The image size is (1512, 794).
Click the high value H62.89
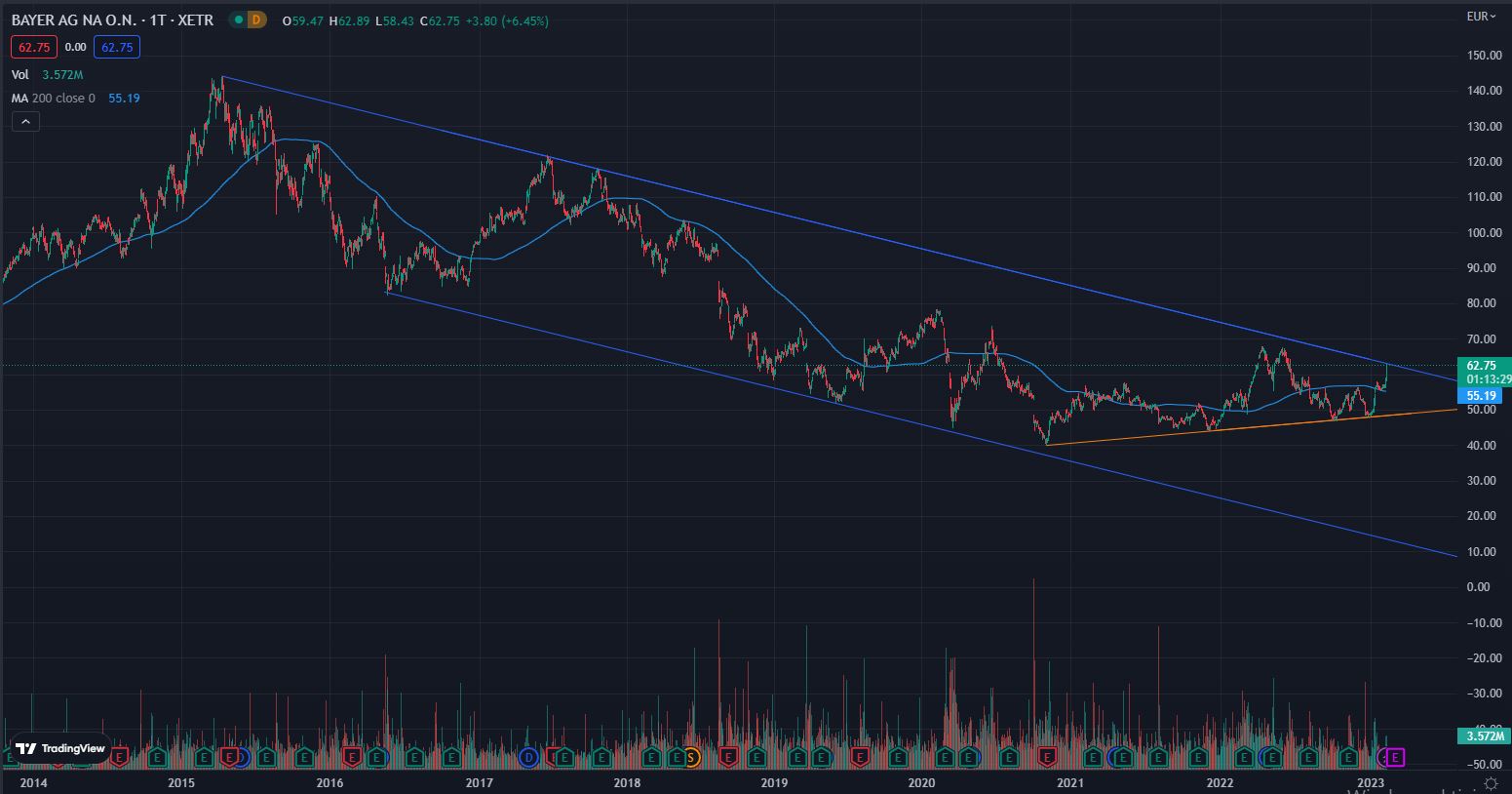click(x=349, y=20)
